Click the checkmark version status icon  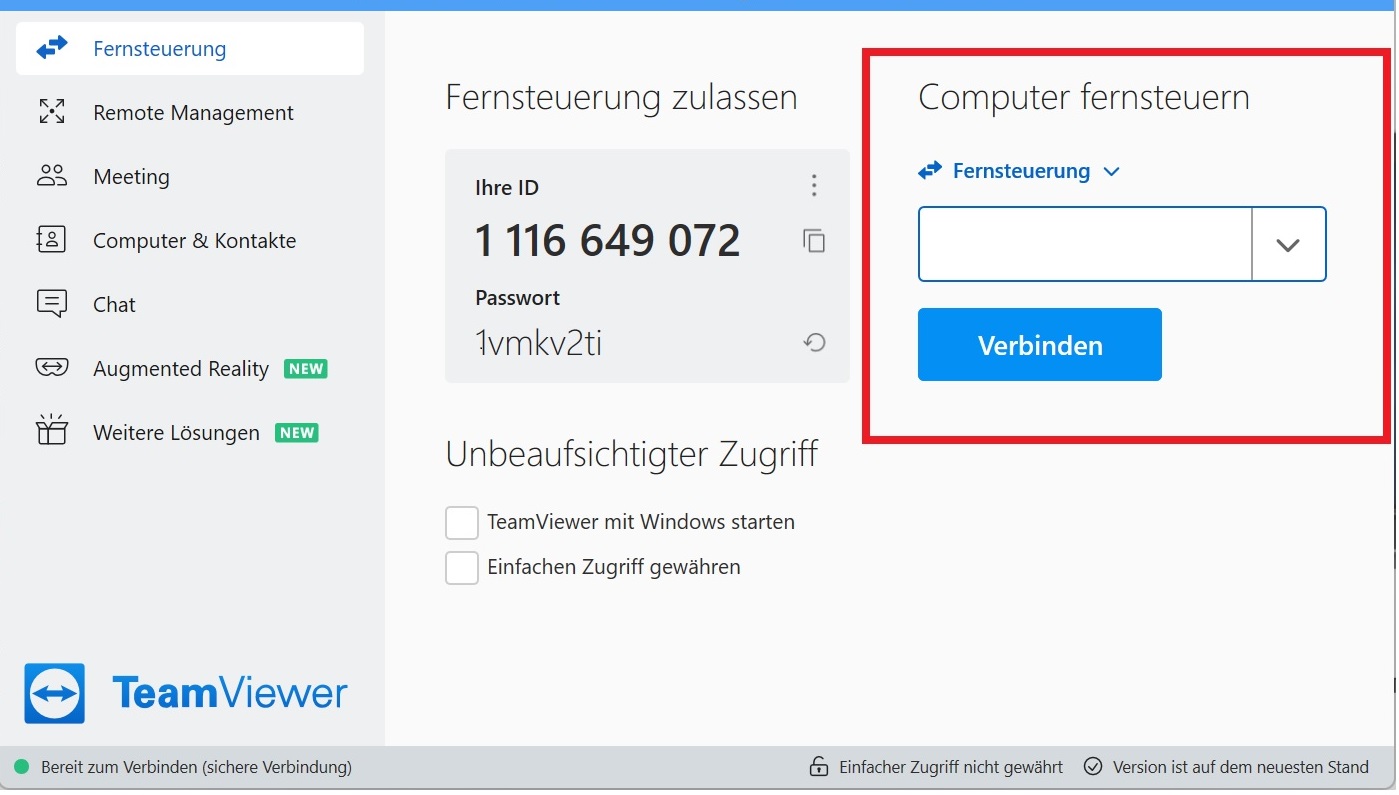tap(1093, 767)
